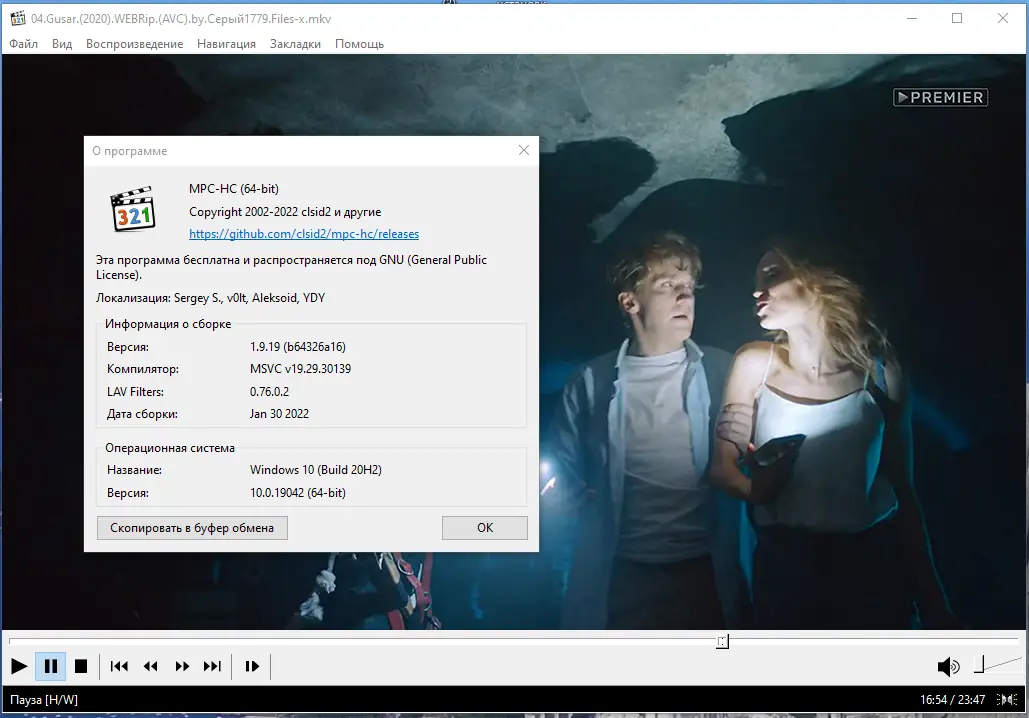Close the О программе dialog
Viewport: 1029px width, 718px height.
(x=524, y=150)
